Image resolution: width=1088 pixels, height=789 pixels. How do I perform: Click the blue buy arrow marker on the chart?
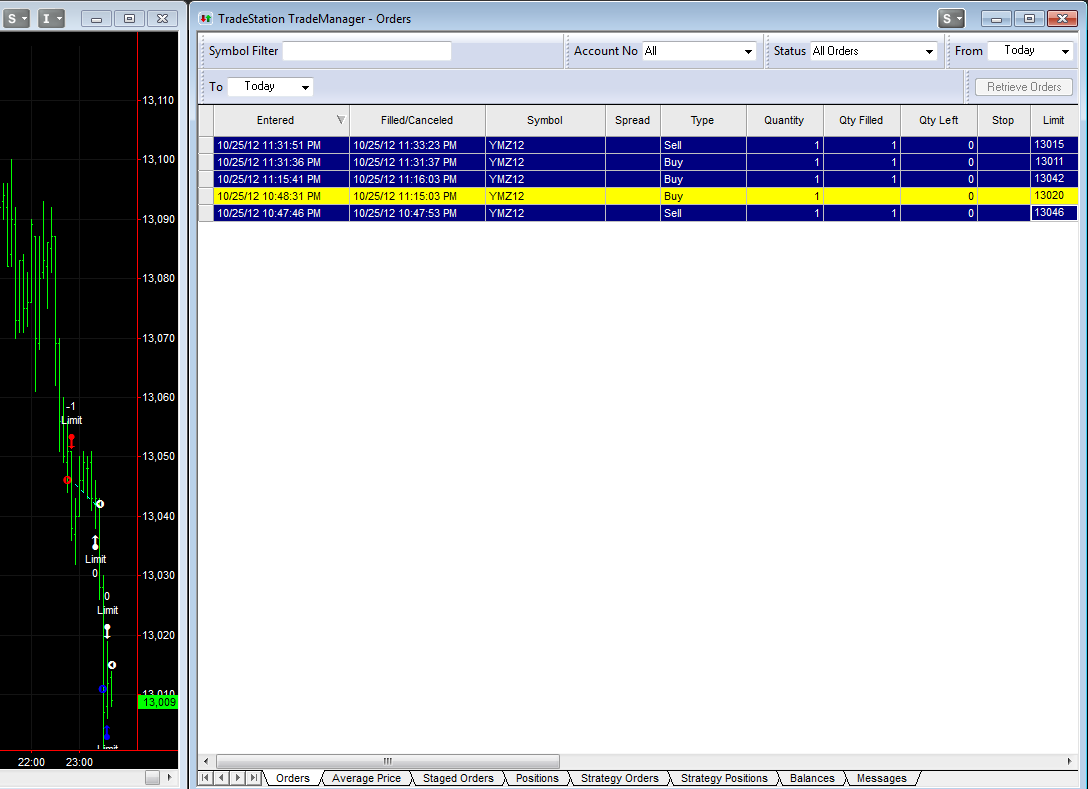[x=107, y=733]
